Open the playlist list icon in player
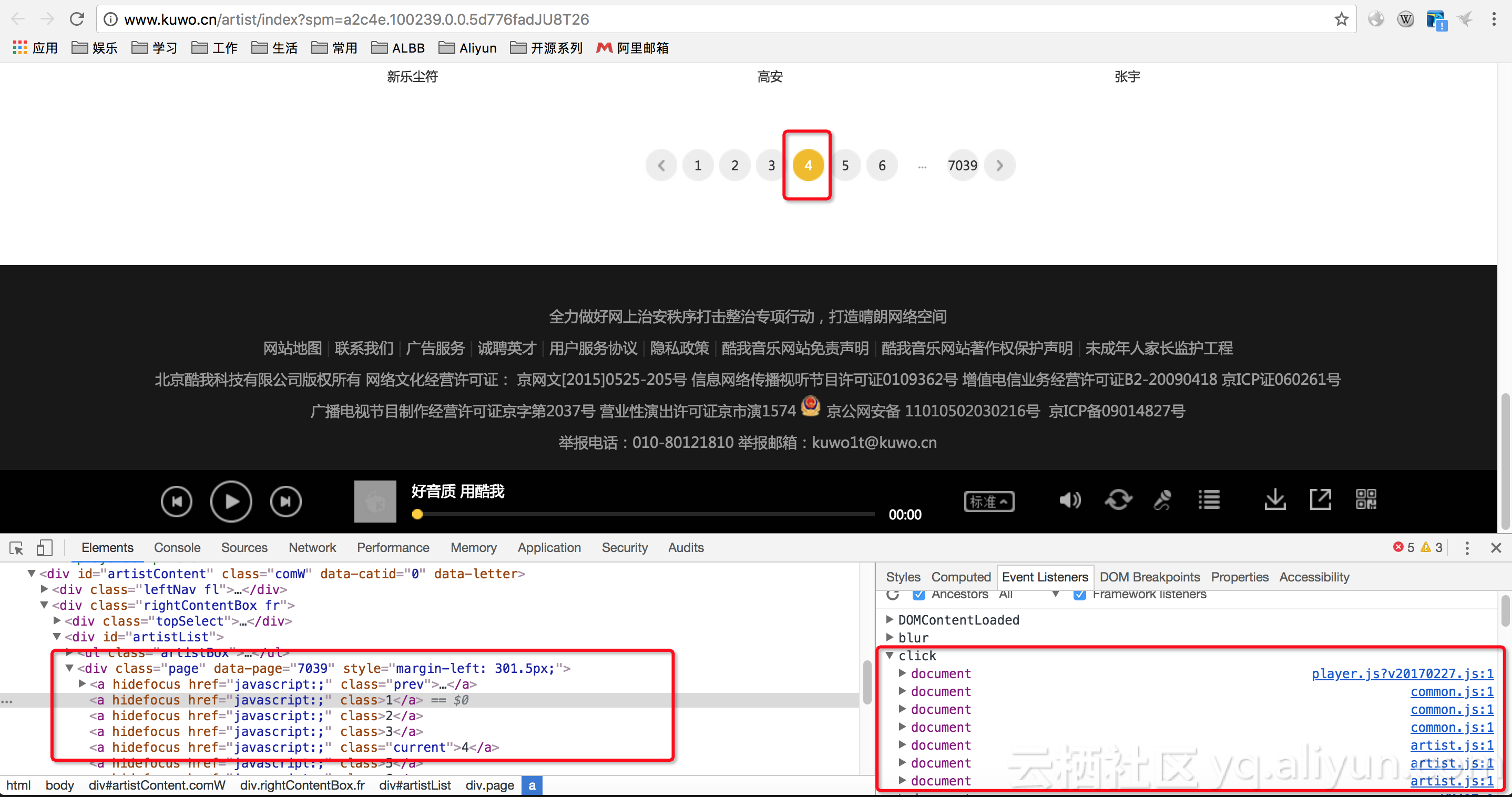The width and height of the screenshot is (1512, 797). click(x=1209, y=500)
